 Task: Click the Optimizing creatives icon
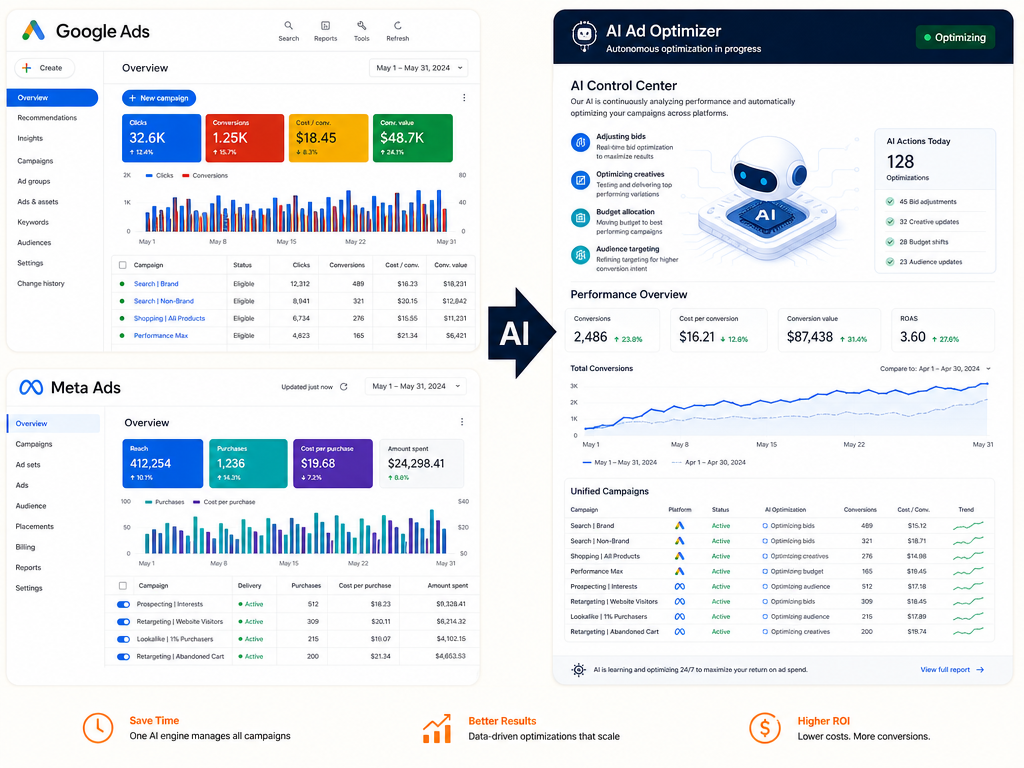point(580,180)
